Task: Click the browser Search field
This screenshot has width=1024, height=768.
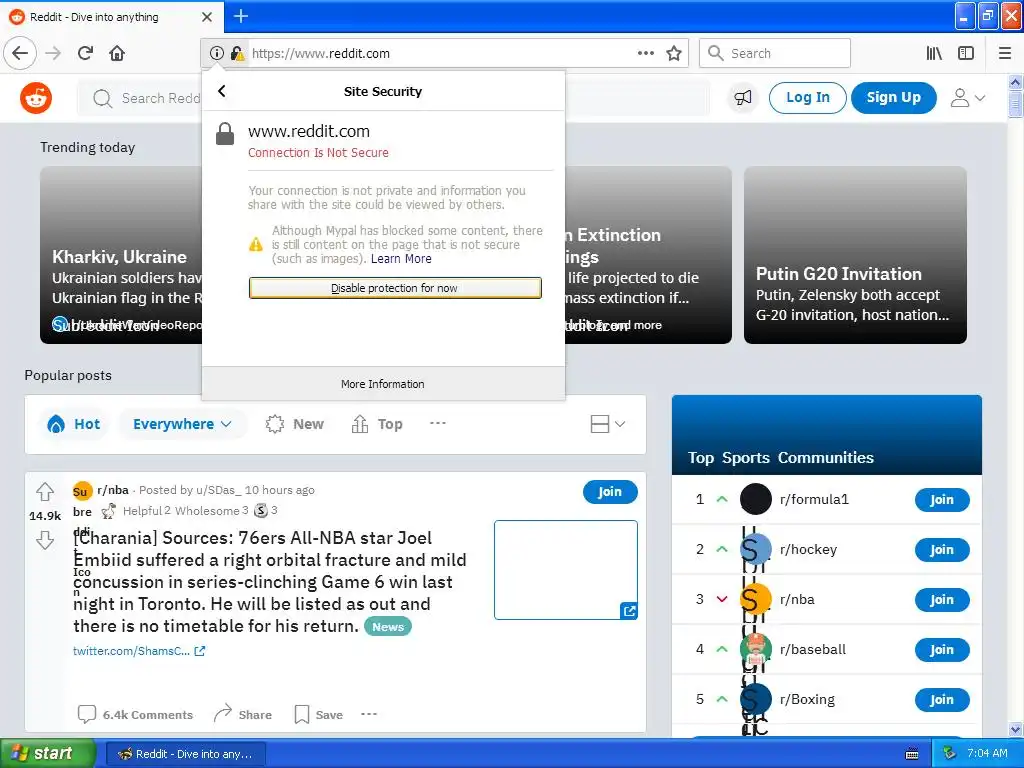Action: click(775, 54)
